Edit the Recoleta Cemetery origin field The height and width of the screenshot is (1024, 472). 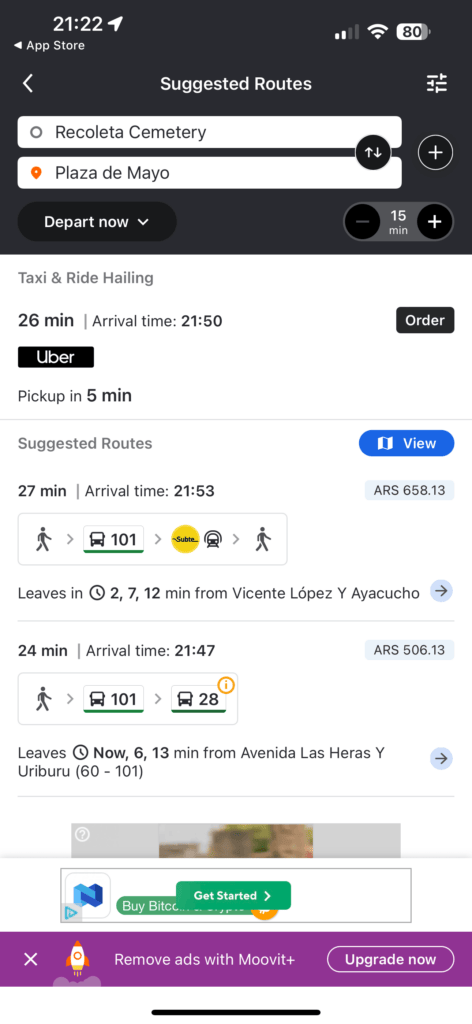pyautogui.click(x=209, y=132)
